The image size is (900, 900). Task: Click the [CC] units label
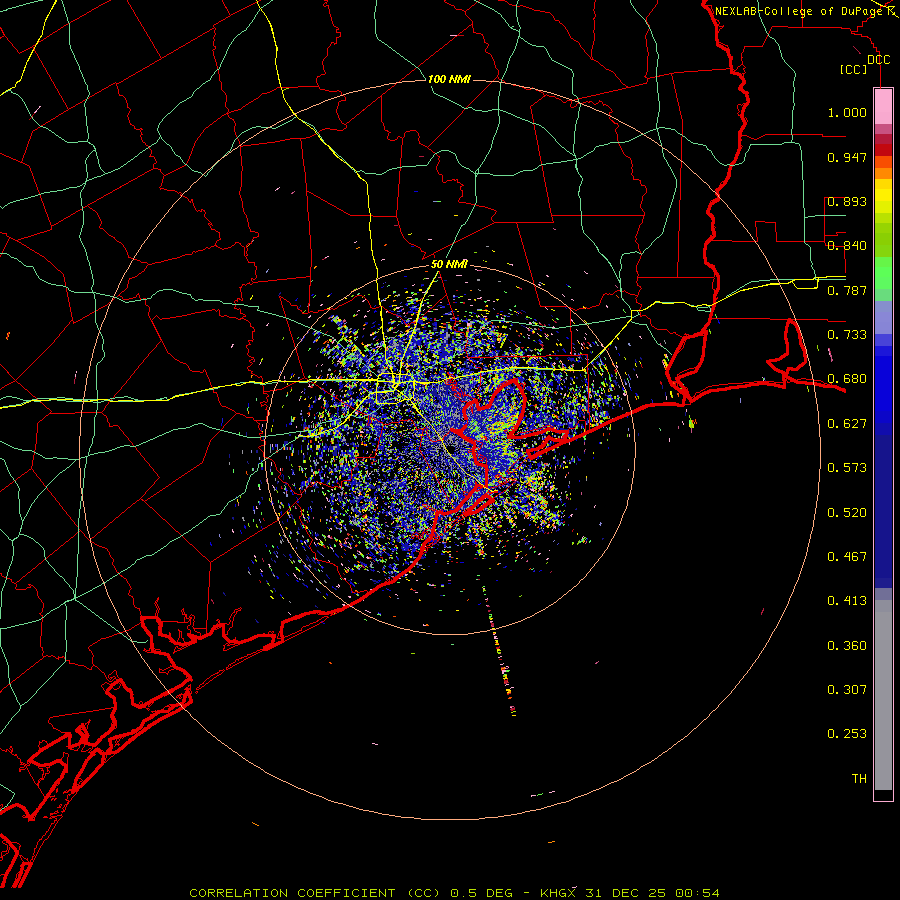854,69
